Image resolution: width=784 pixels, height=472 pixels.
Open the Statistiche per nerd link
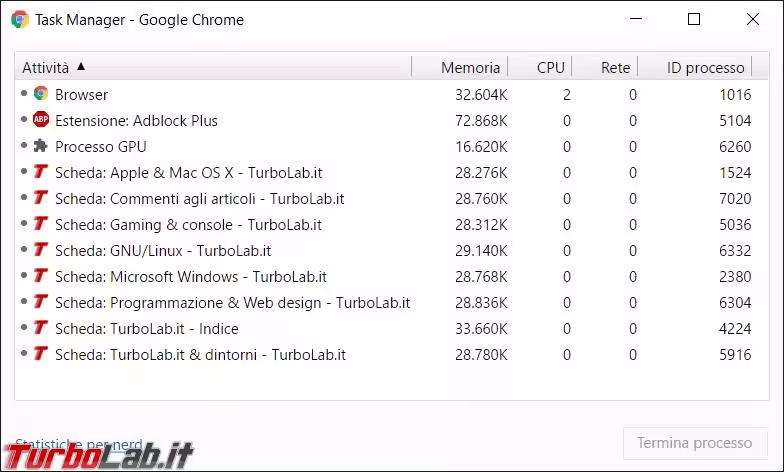78,443
